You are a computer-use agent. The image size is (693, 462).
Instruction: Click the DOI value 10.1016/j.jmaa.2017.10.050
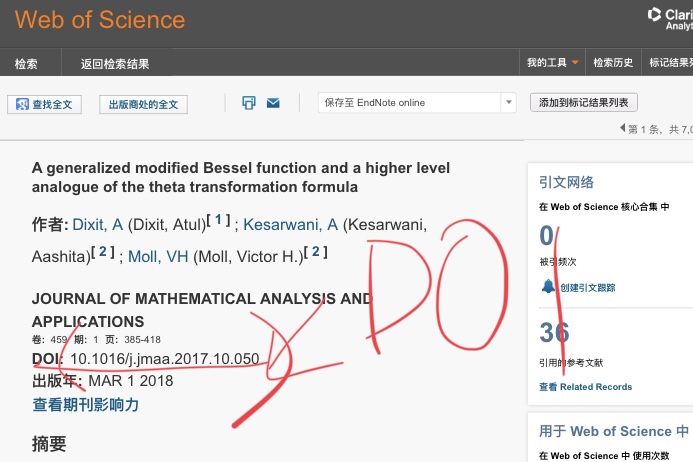tap(165, 359)
